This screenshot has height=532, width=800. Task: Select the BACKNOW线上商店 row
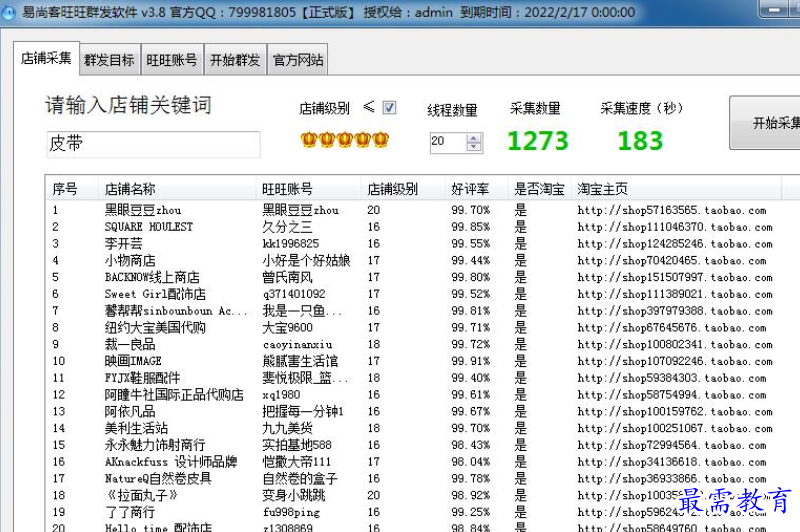coord(152,277)
